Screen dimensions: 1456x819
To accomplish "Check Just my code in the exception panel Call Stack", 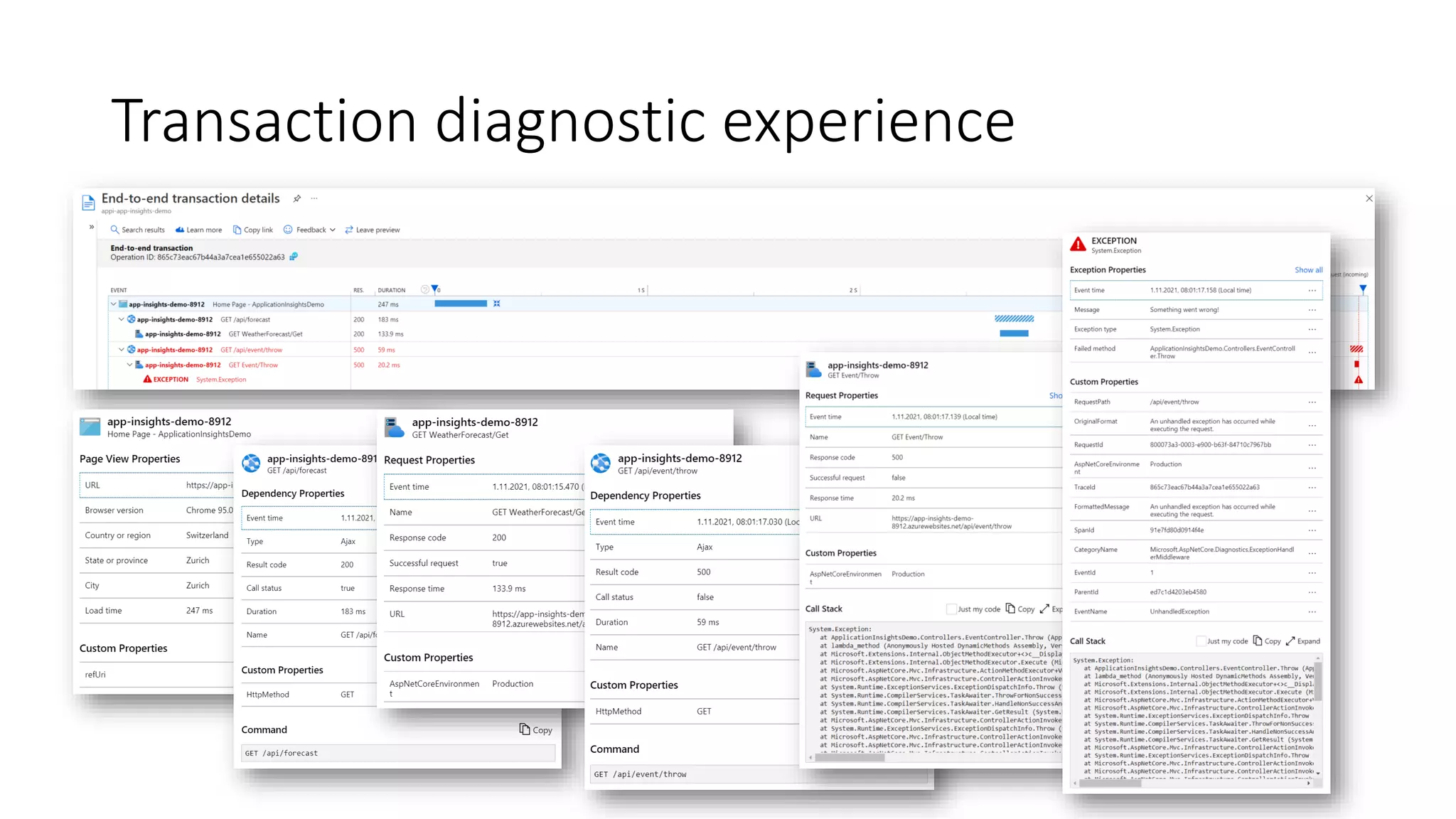I will pos(1201,641).
